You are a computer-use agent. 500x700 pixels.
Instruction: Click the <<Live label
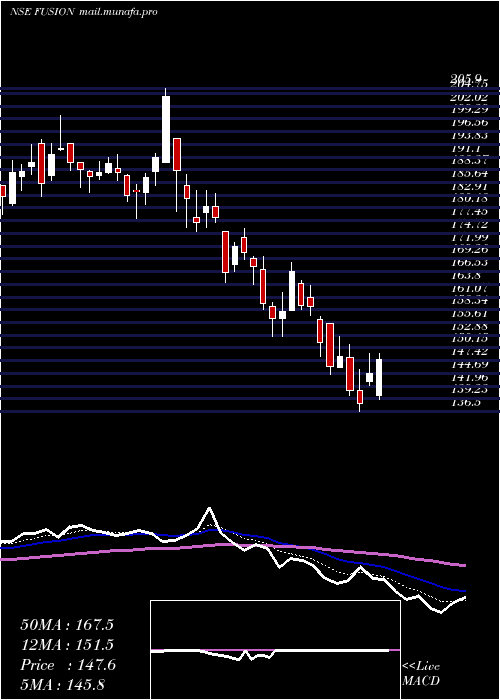click(x=421, y=667)
